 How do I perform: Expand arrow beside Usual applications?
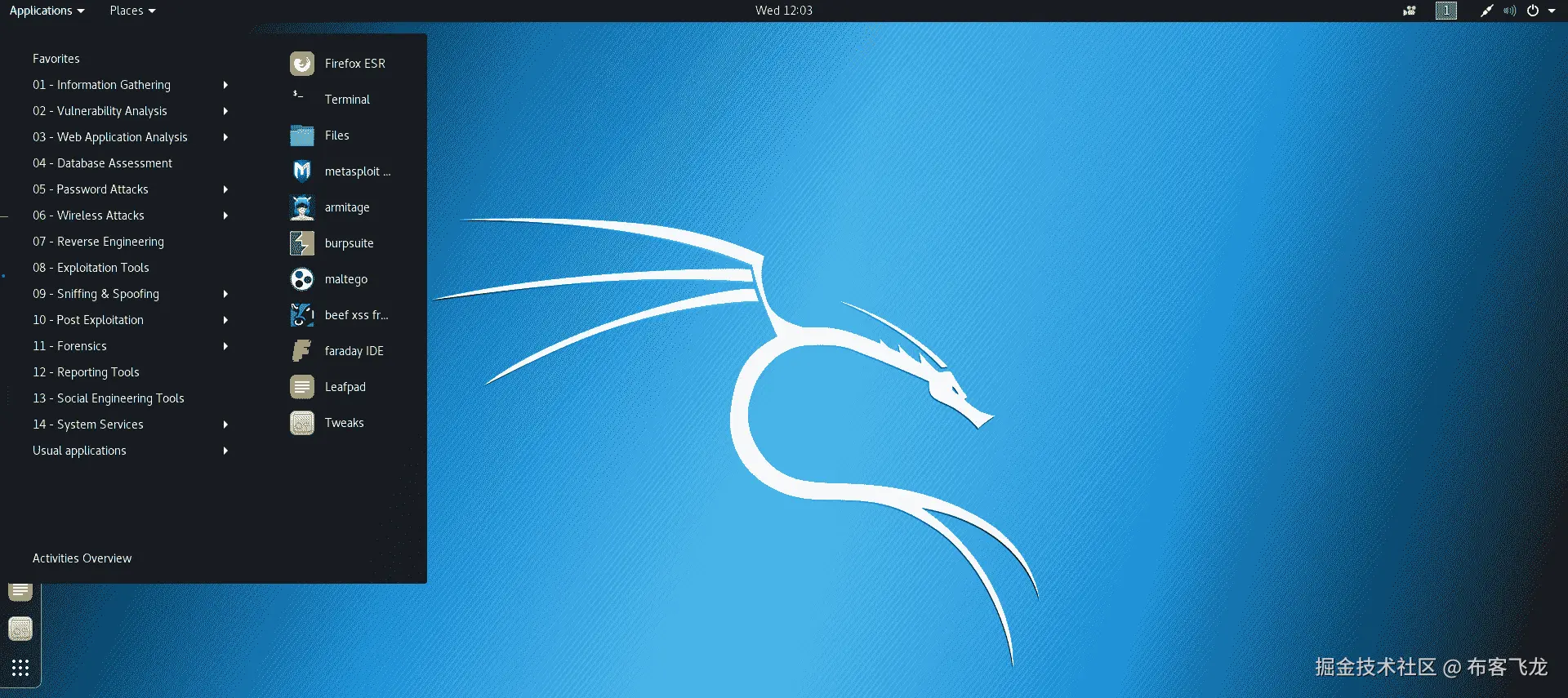click(225, 451)
